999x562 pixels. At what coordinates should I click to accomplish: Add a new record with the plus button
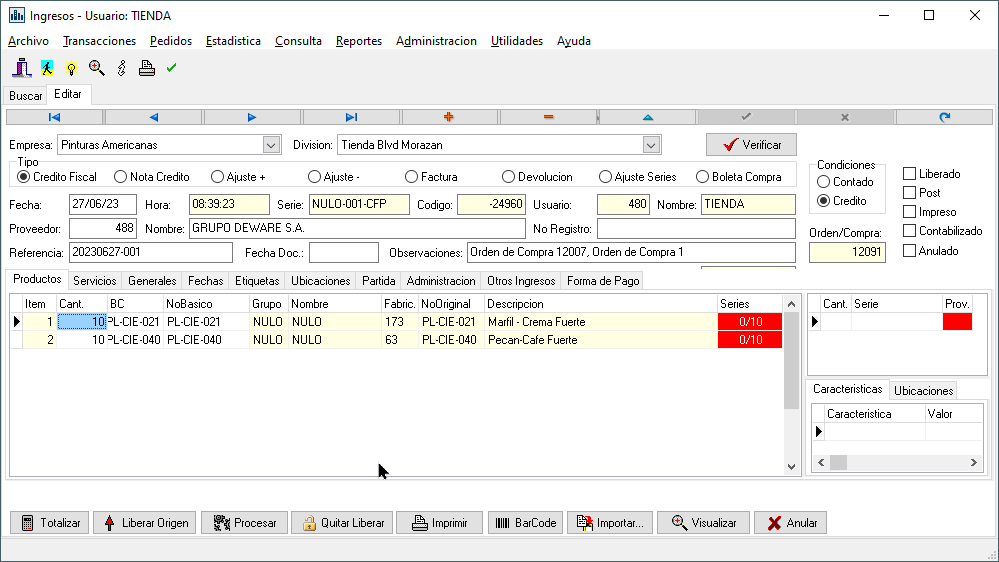(448, 117)
